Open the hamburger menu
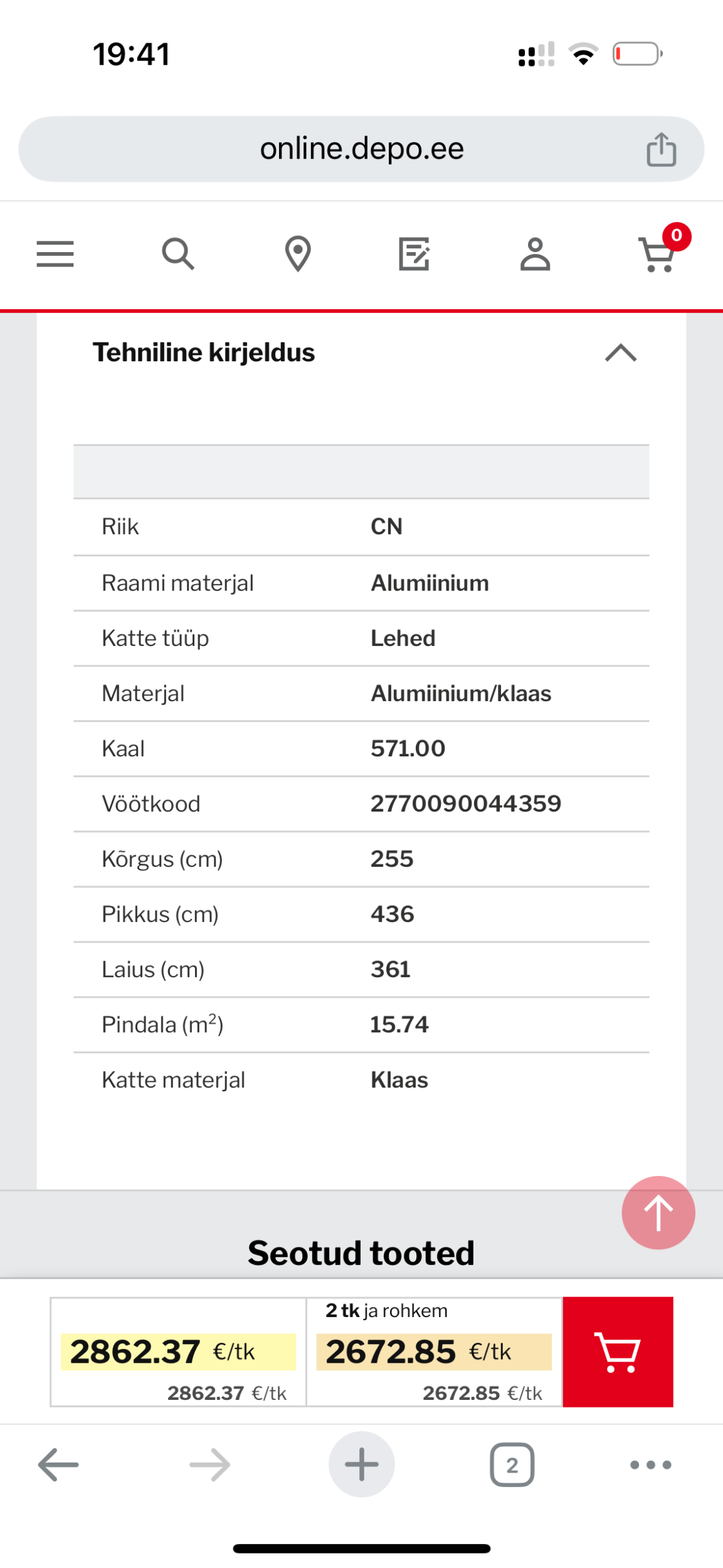The width and height of the screenshot is (723, 1568). [x=55, y=254]
